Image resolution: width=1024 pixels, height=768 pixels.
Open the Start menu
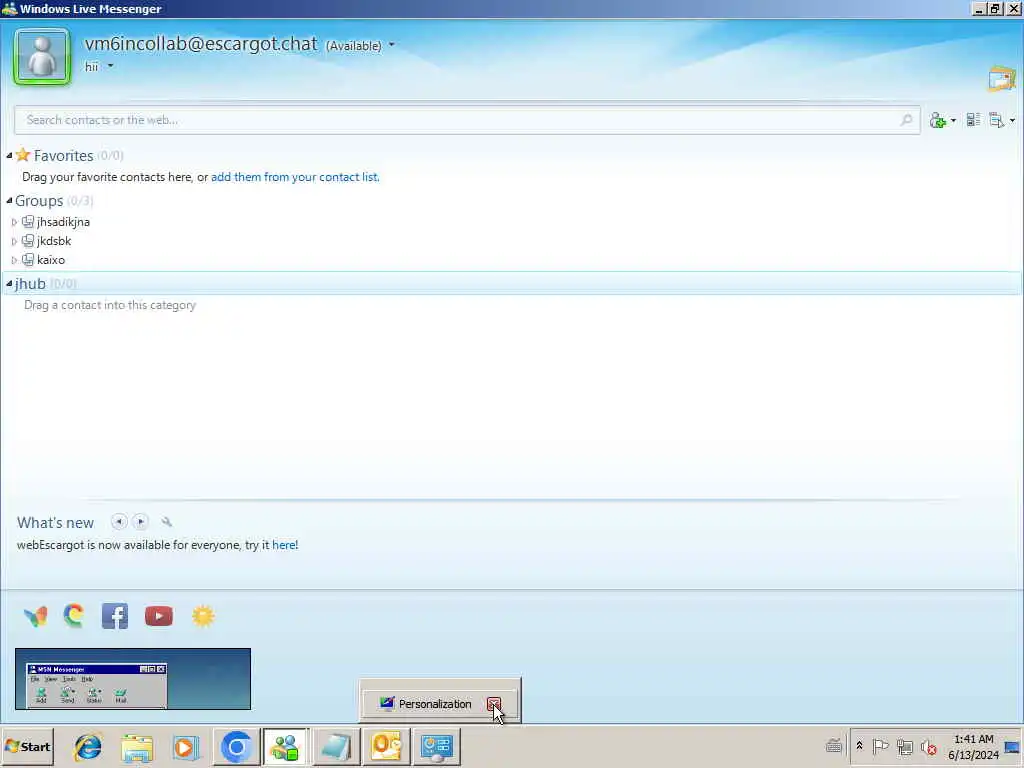point(28,746)
